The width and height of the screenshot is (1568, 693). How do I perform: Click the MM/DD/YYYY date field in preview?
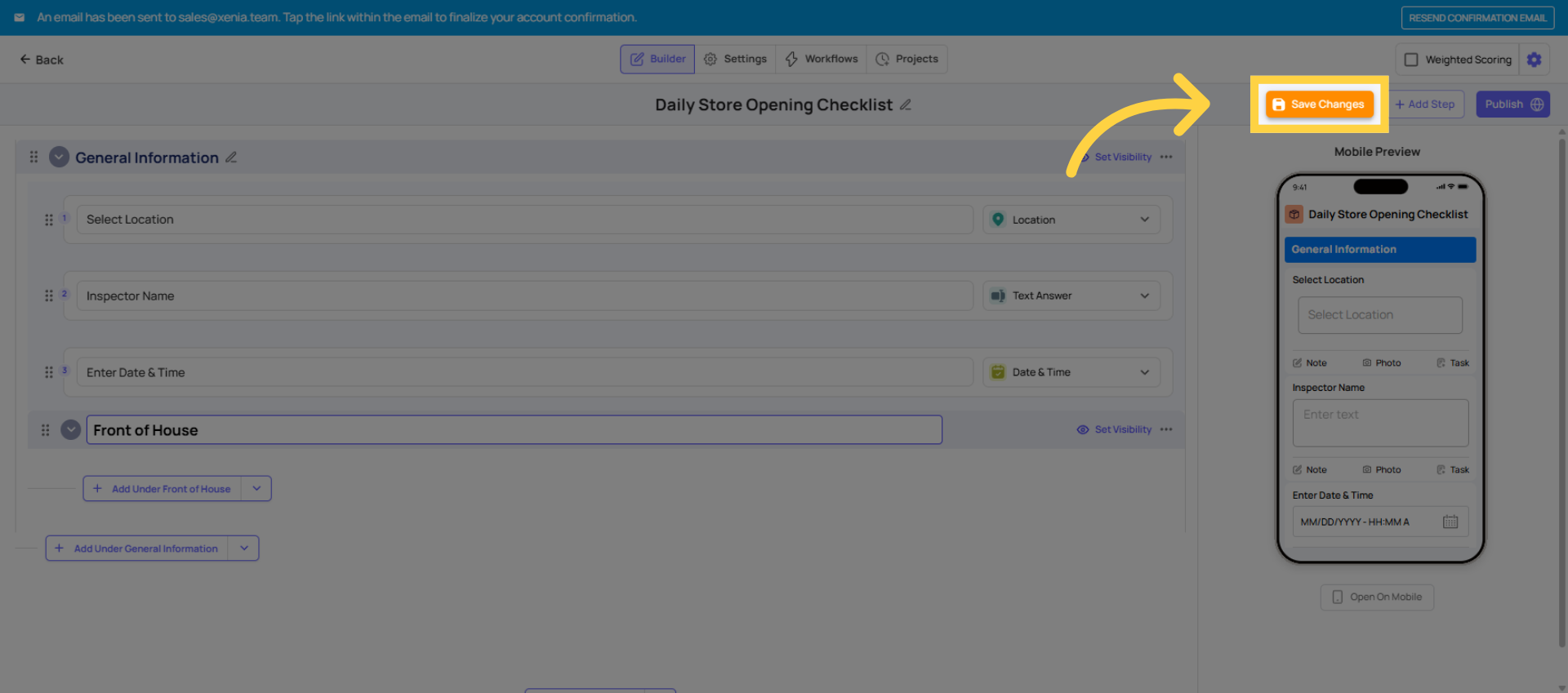1380,522
